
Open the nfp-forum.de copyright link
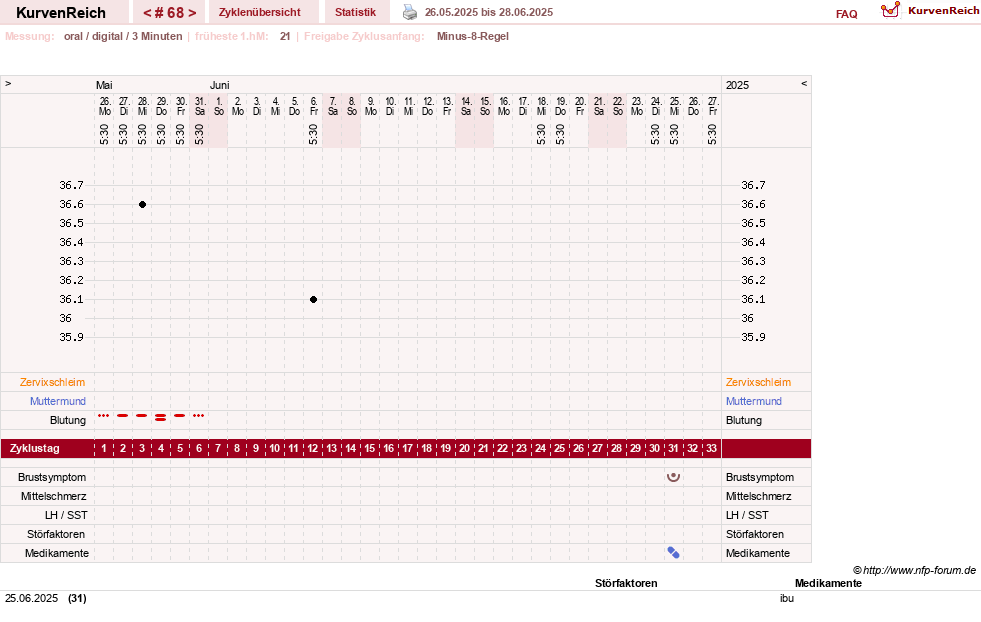click(x=914, y=570)
